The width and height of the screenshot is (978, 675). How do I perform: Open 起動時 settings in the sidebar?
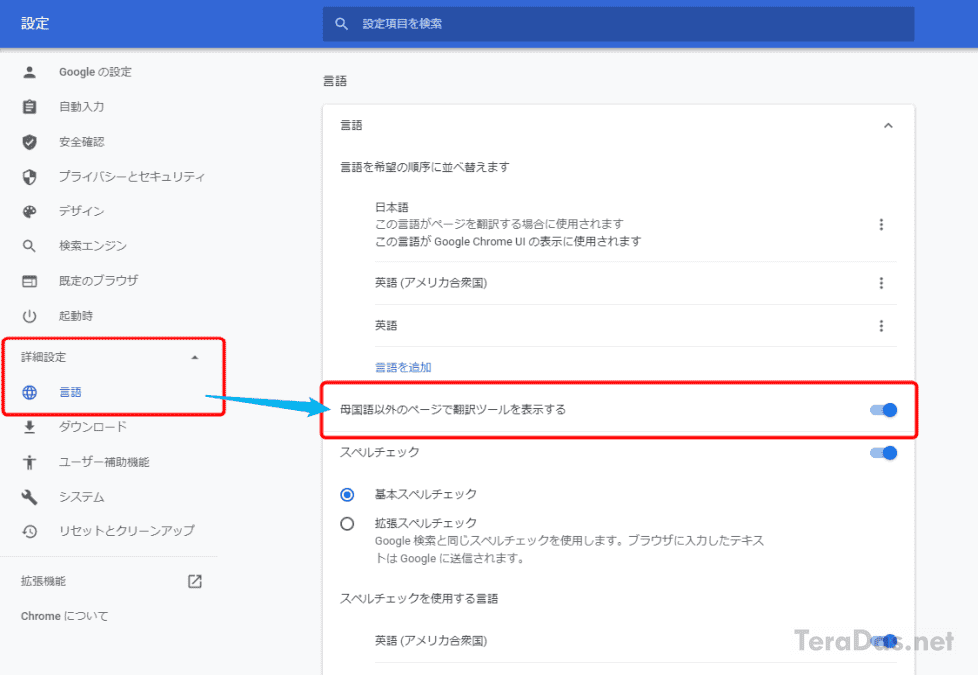75,316
